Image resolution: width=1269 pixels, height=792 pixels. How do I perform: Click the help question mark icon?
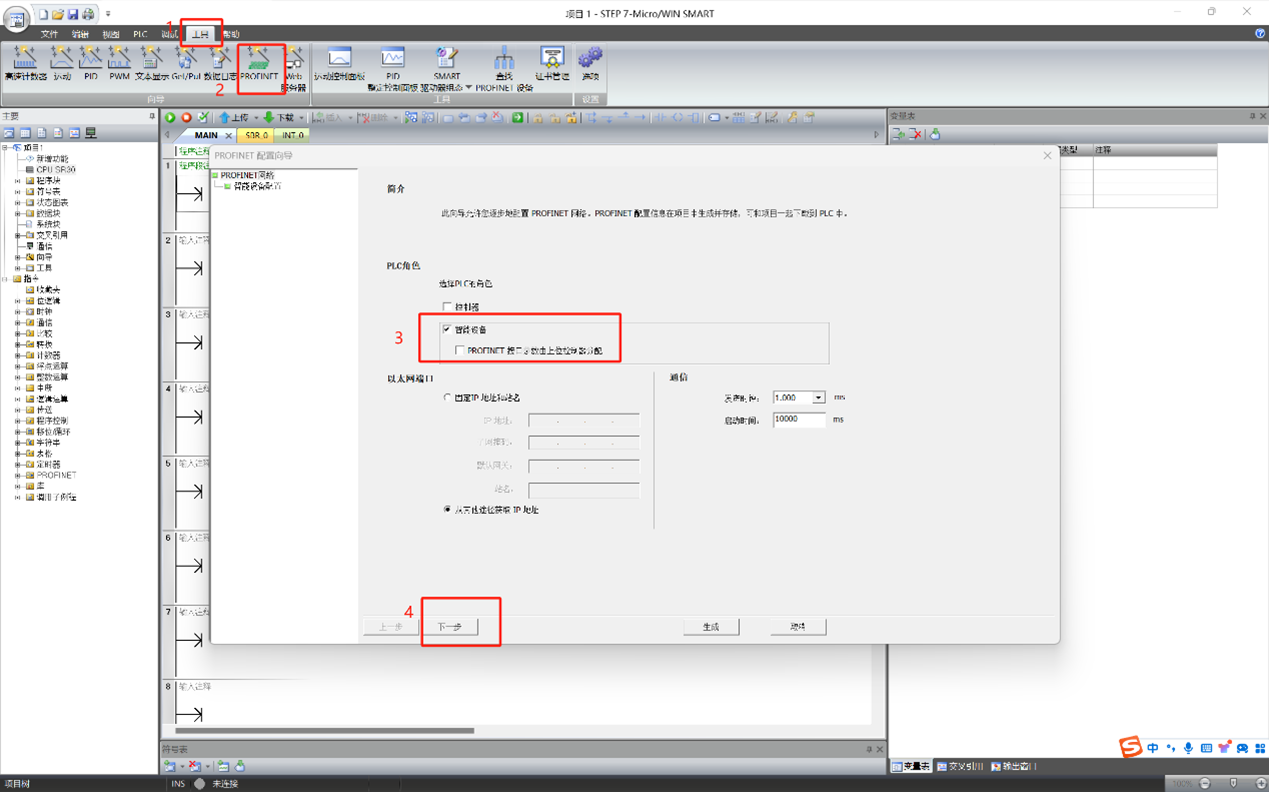(1259, 34)
